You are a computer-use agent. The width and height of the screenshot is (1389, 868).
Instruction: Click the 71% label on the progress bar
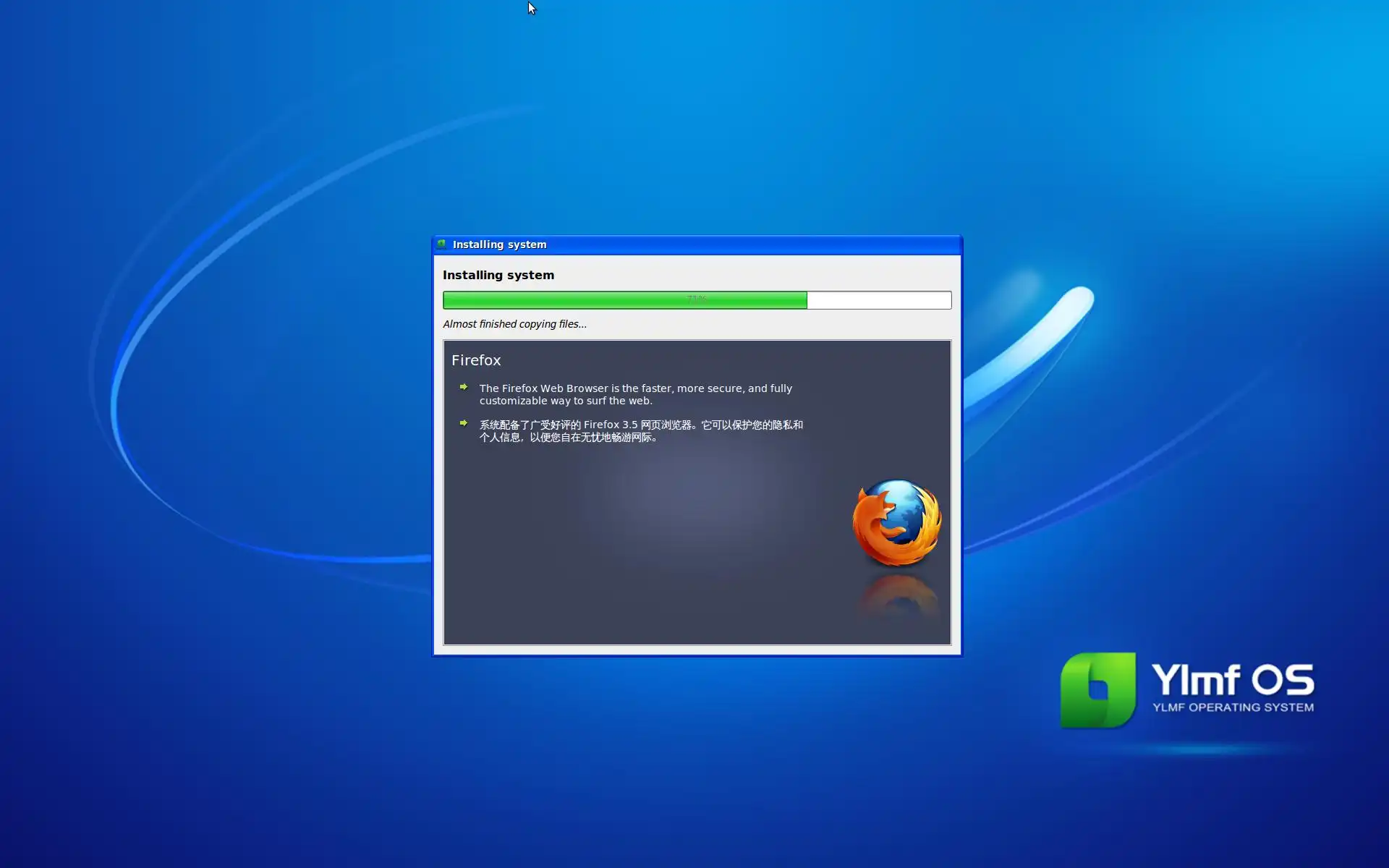coord(696,299)
